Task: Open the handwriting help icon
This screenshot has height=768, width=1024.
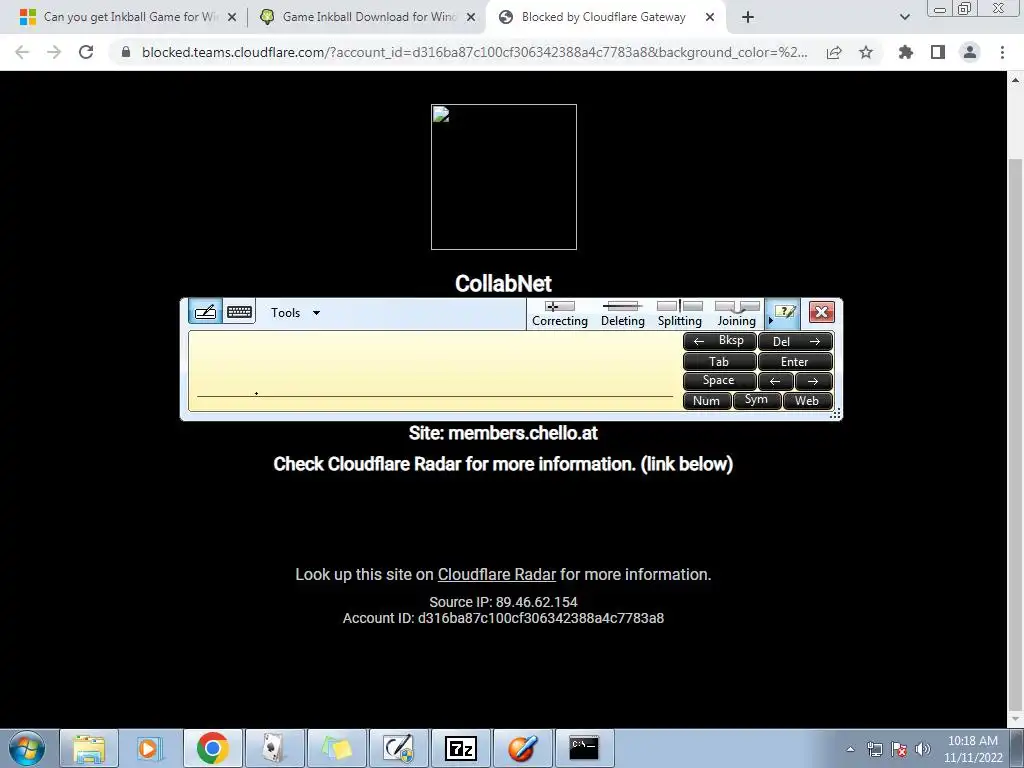Action: tap(785, 312)
